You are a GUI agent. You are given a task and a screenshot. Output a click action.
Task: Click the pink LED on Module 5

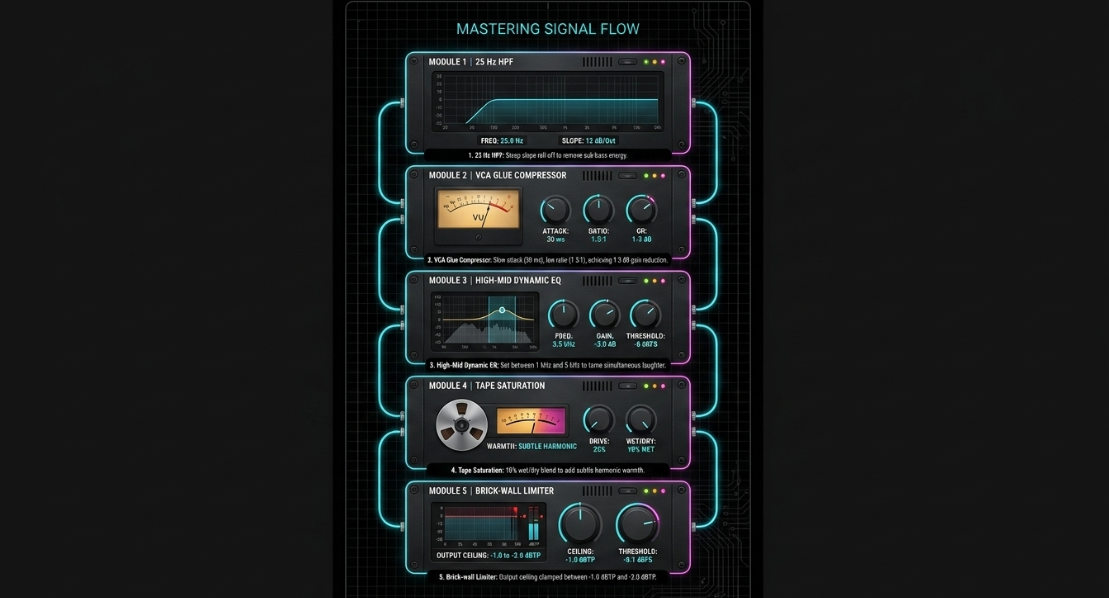coord(663,491)
